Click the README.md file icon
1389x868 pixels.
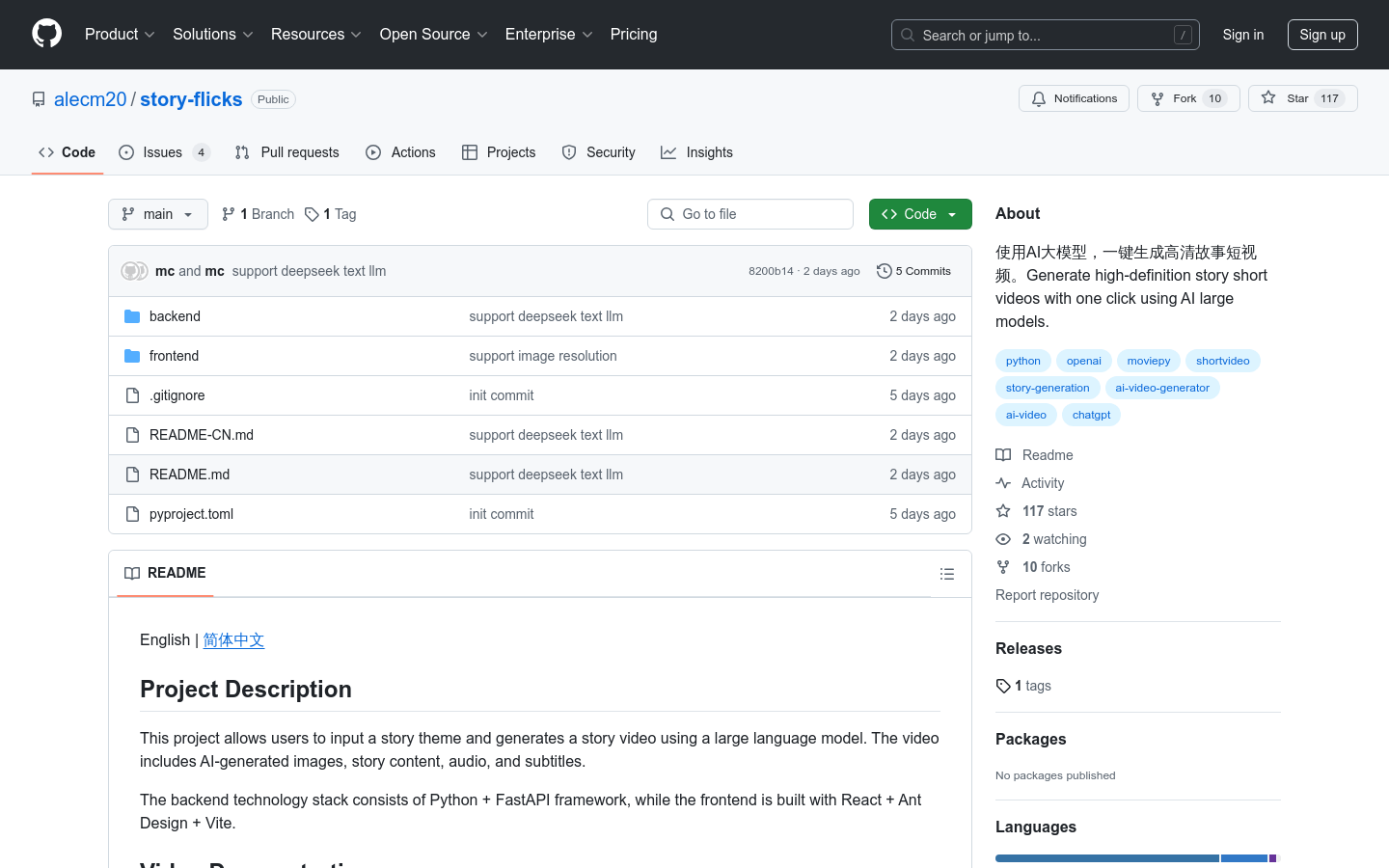coord(132,475)
